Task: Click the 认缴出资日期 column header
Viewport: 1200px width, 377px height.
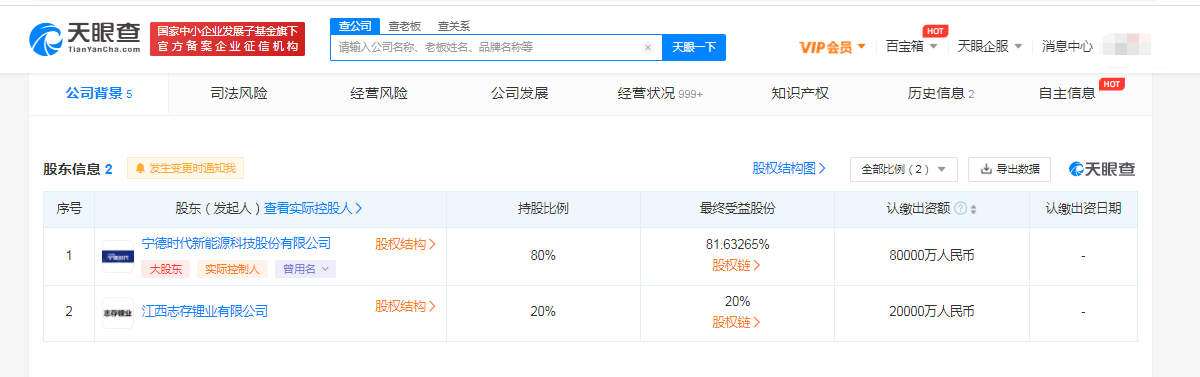Action: (1083, 209)
